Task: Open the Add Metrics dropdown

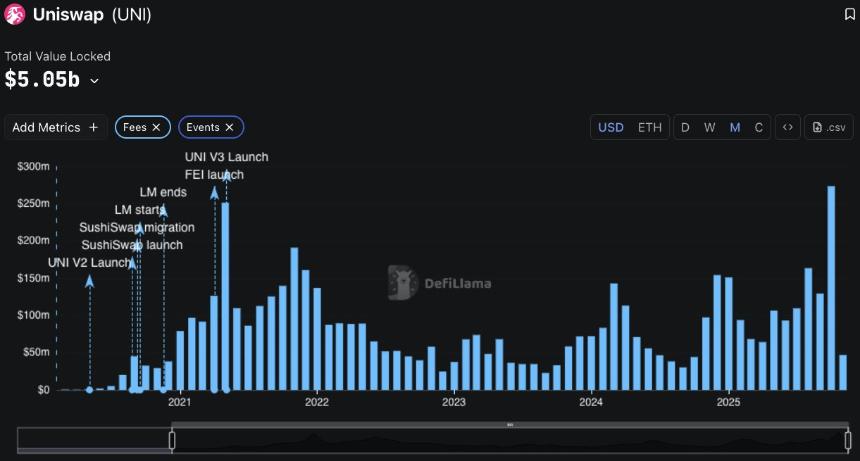Action: coord(55,127)
